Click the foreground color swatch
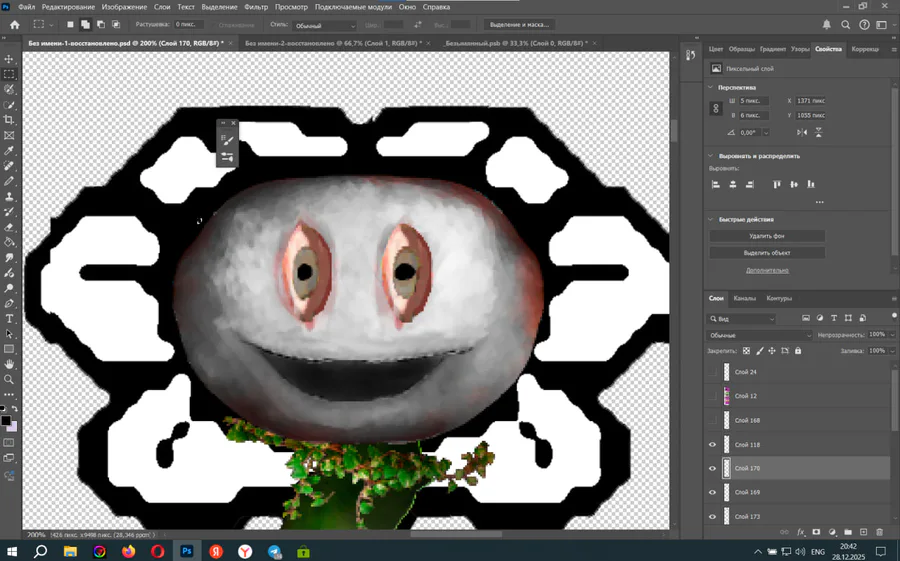The width and height of the screenshot is (900, 561). [6, 421]
